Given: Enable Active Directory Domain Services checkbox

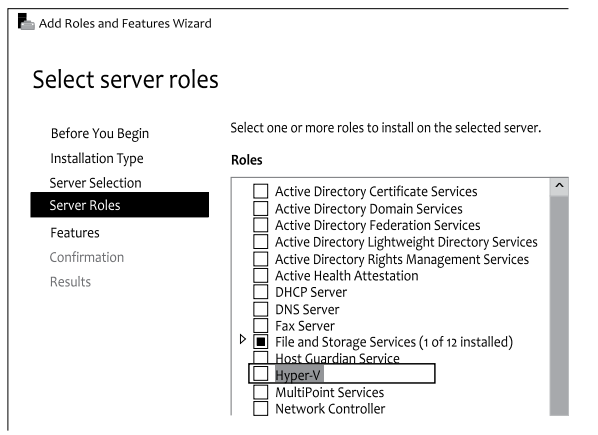Looking at the screenshot, I should tap(260, 208).
